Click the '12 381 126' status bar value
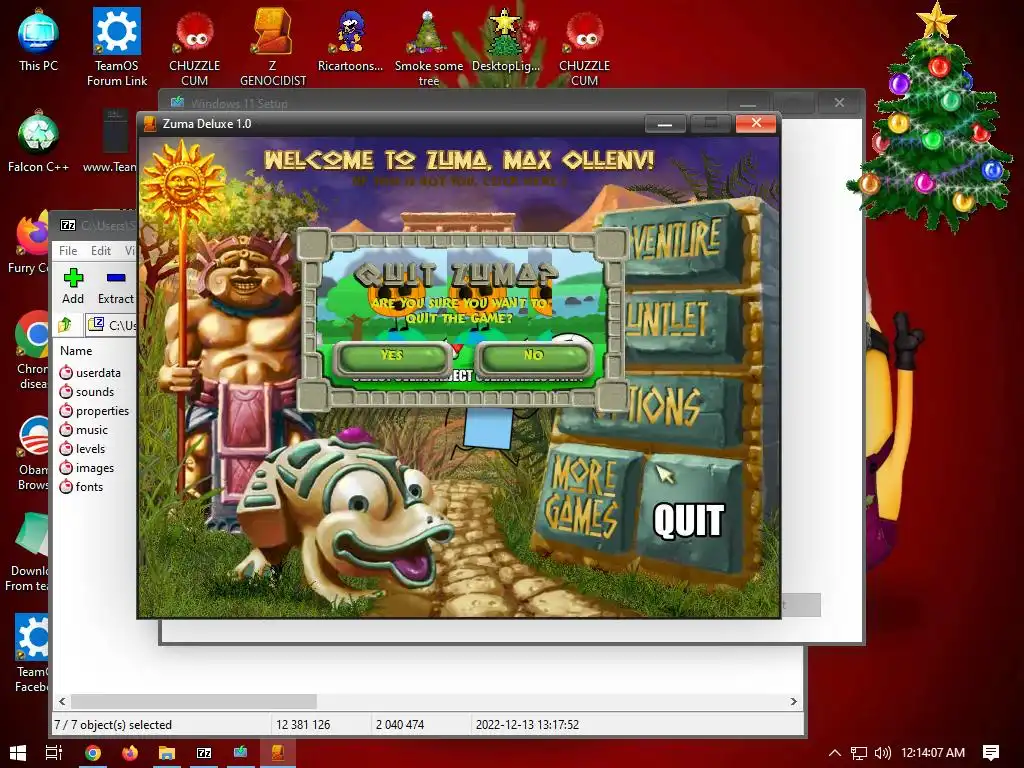The width and height of the screenshot is (1024, 768). point(303,725)
